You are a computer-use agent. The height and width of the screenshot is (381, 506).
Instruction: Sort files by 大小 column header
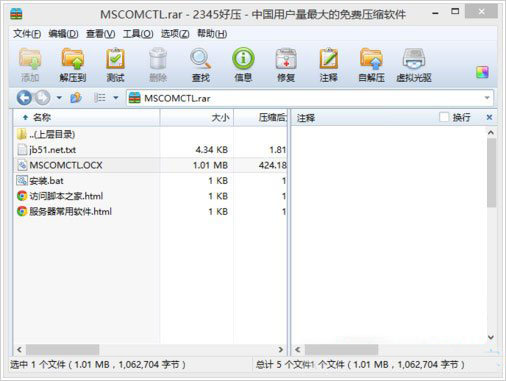tap(197, 117)
